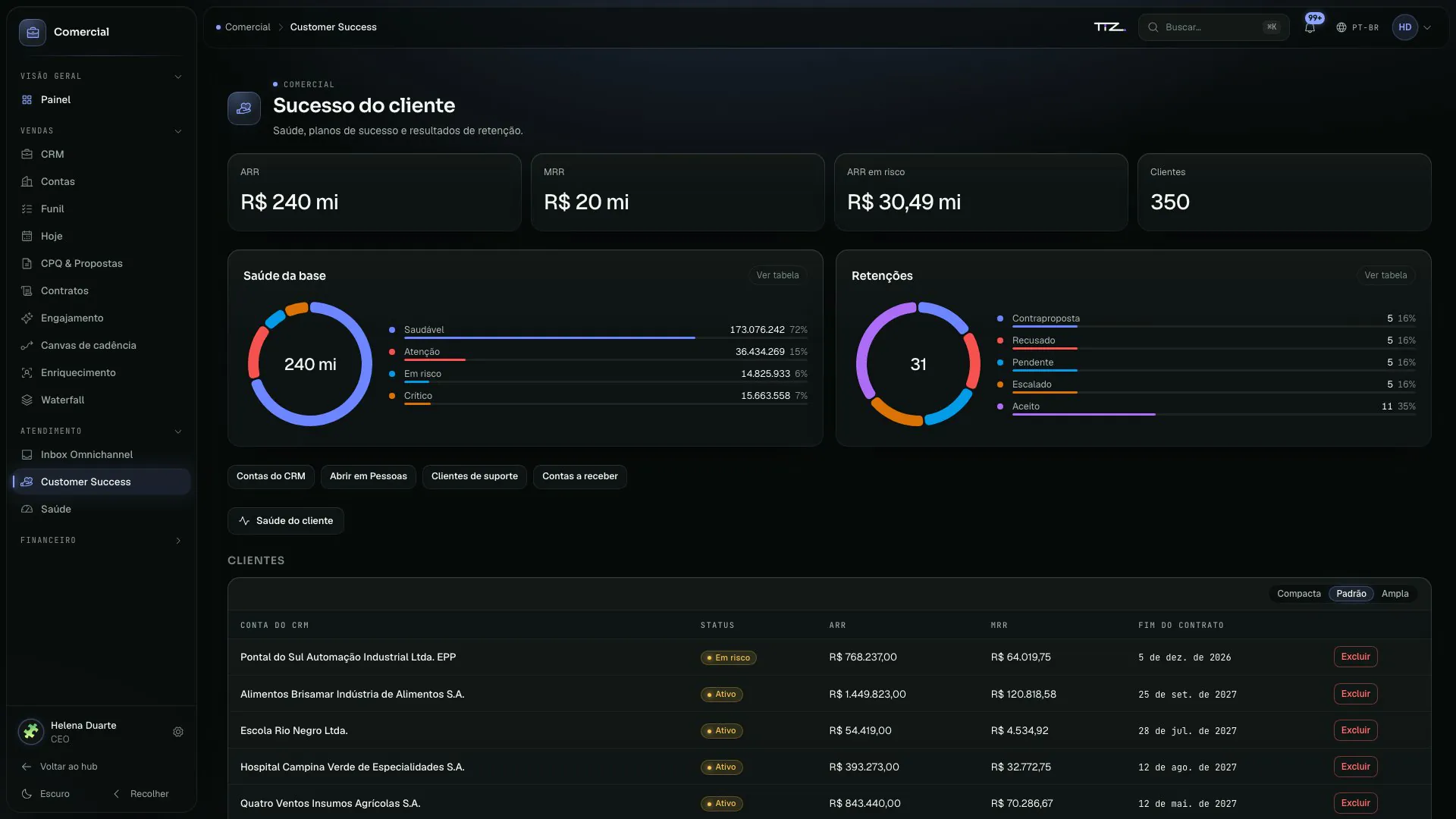This screenshot has width=1456, height=819.
Task: Click the Aceito purple legend bar
Action: [1084, 415]
